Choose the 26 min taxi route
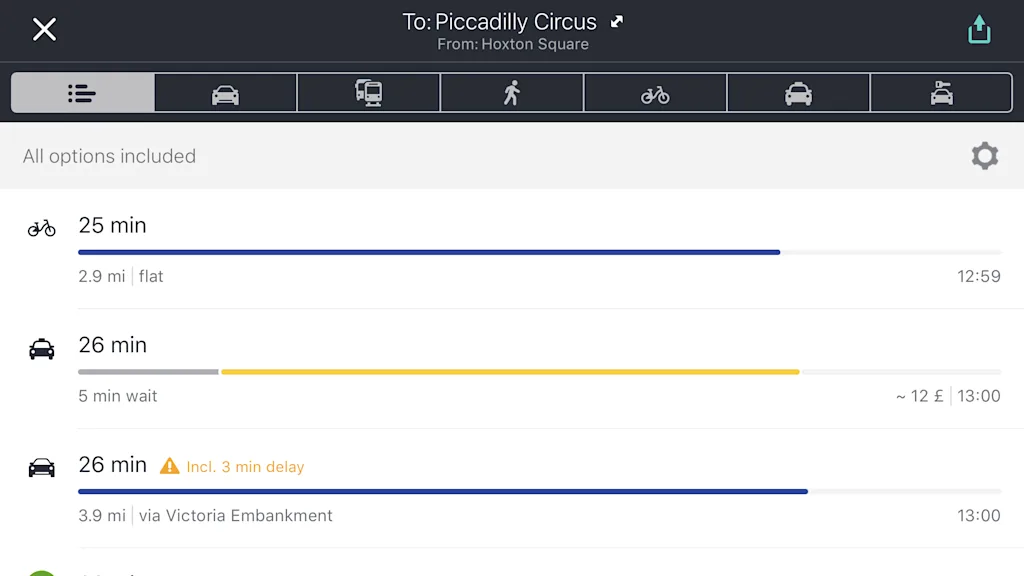1024x576 pixels. pyautogui.click(x=512, y=369)
